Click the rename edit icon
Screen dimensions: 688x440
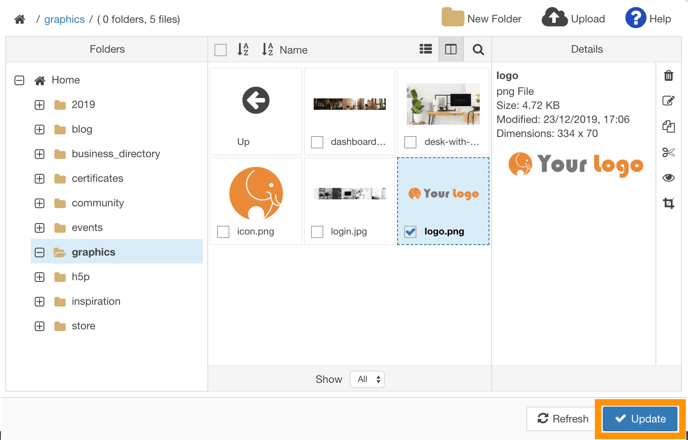coord(669,101)
